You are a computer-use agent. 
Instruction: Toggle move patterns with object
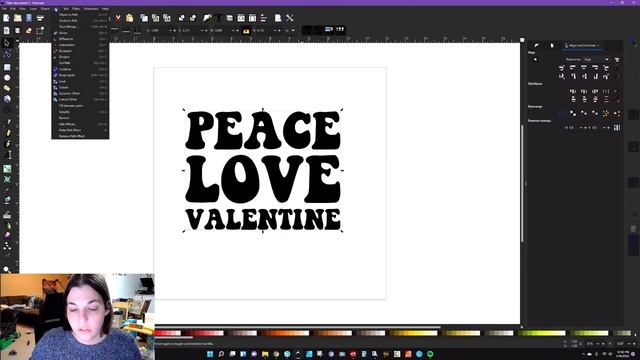click(x=340, y=30)
